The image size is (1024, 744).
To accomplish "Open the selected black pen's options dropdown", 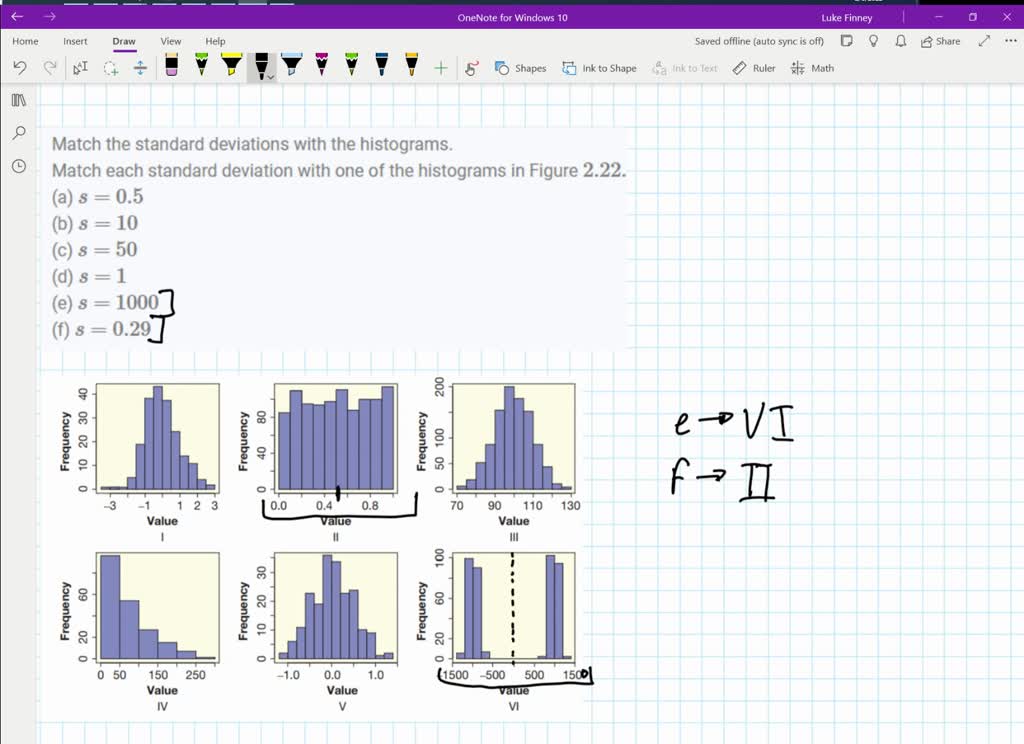I will (x=268, y=74).
